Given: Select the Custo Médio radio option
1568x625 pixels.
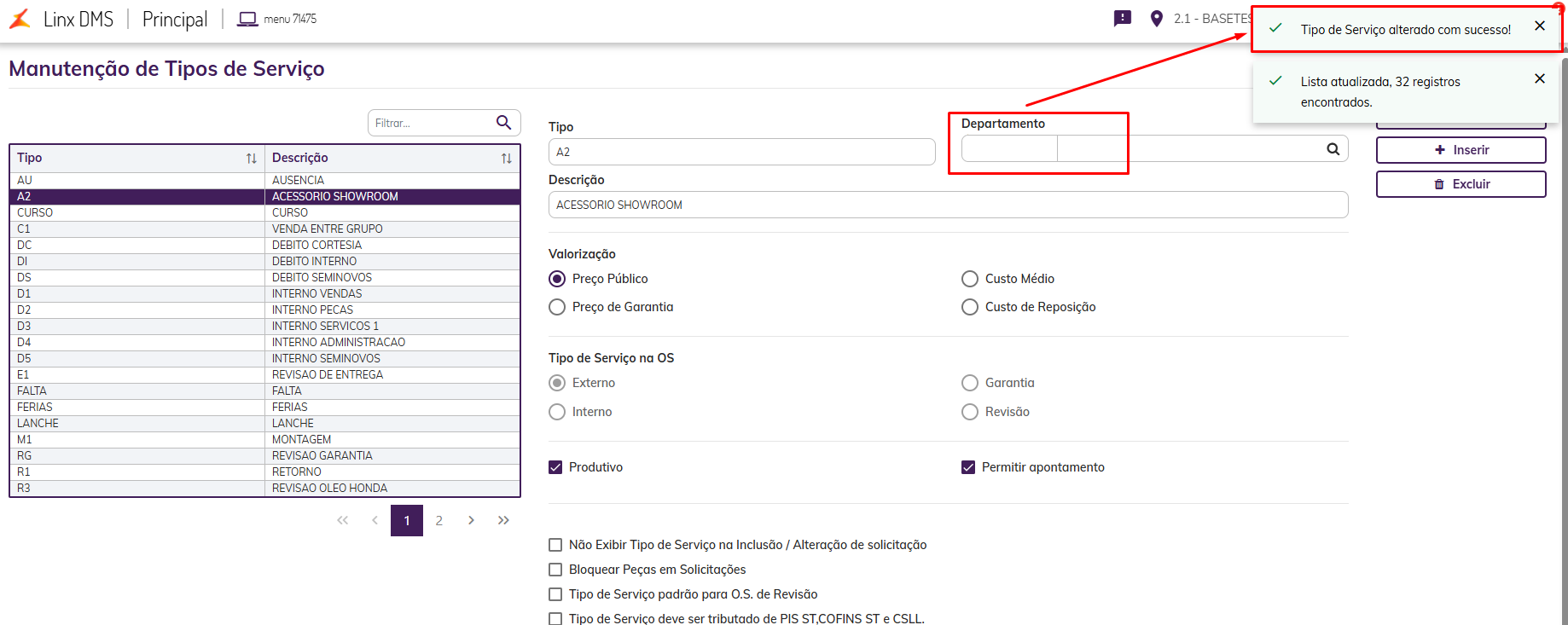Looking at the screenshot, I should point(970,279).
